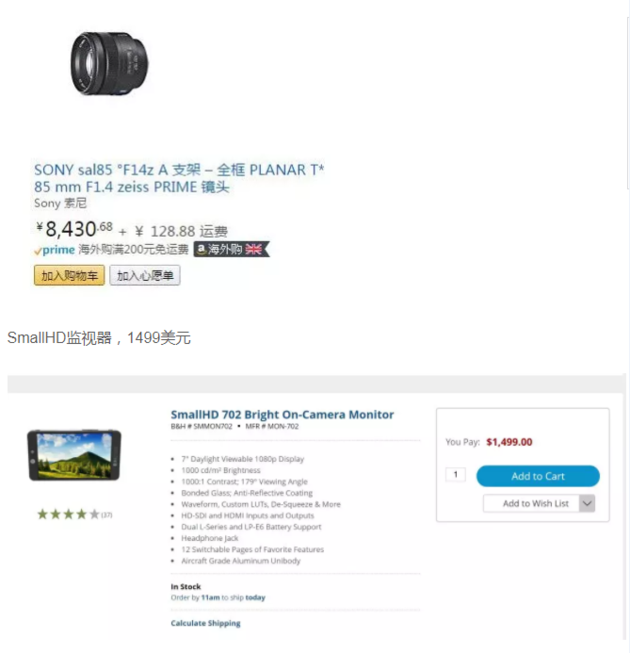Click the quantity input field showing 1
630x653 pixels.
456,475
